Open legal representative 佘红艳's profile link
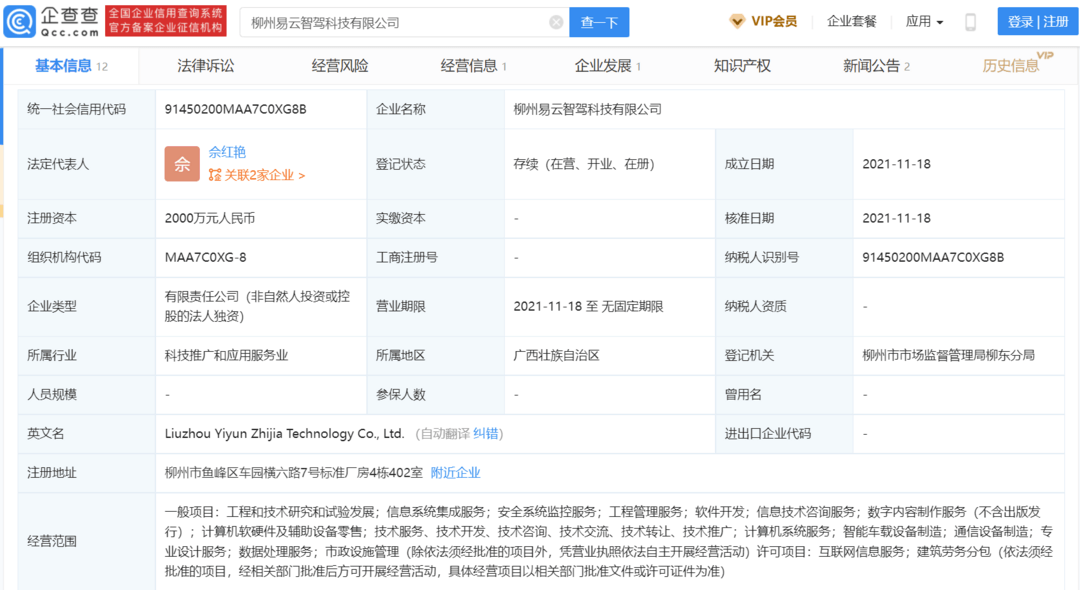This screenshot has width=1080, height=590. click(x=227, y=152)
